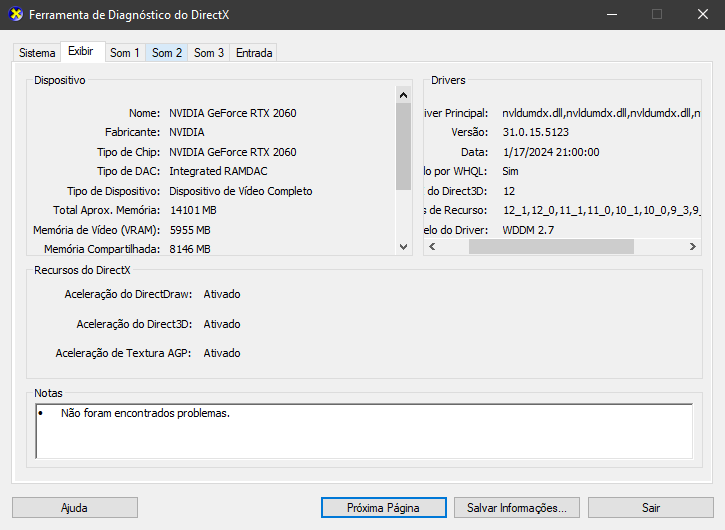Select the Exibir tab
725x530 pixels.
click(81, 52)
